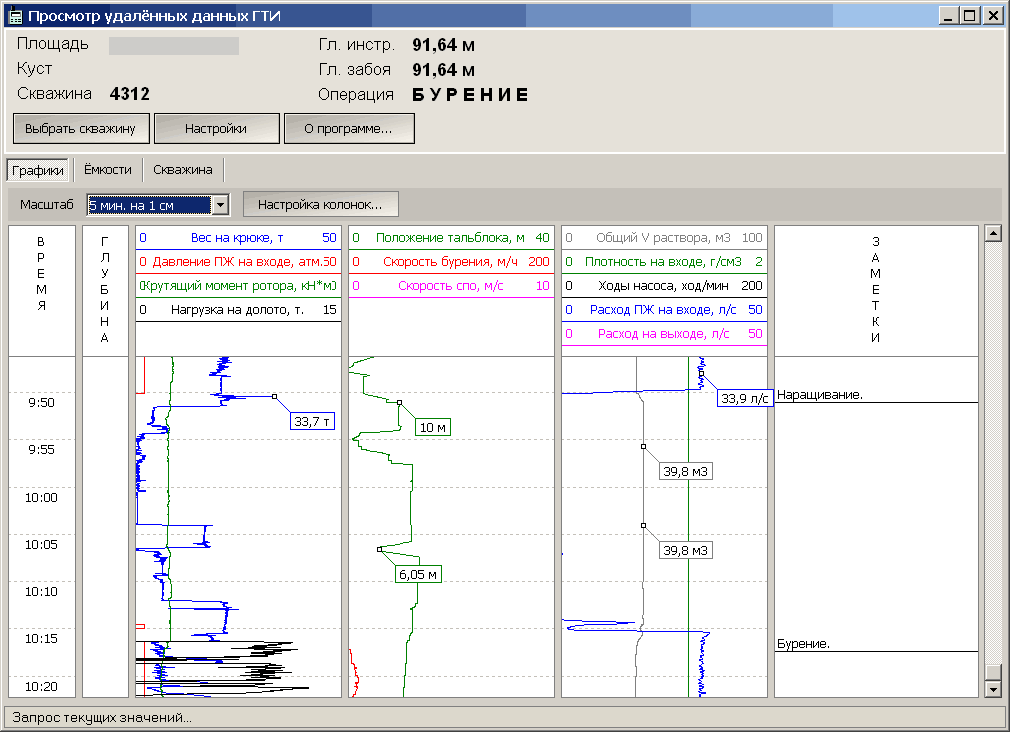Click the upper 39,8 м3 label

[685, 471]
